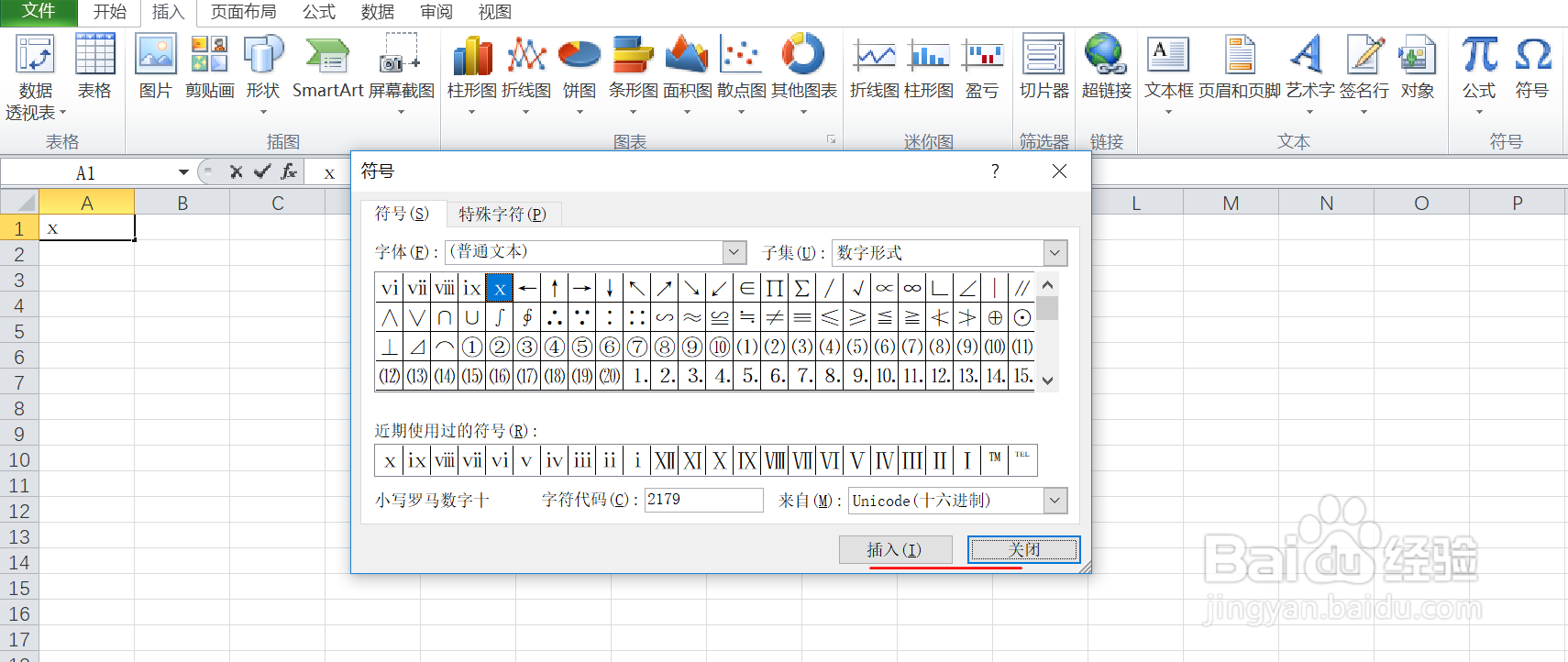
Task: Insert a 饼图 pie chart
Action: (580, 73)
